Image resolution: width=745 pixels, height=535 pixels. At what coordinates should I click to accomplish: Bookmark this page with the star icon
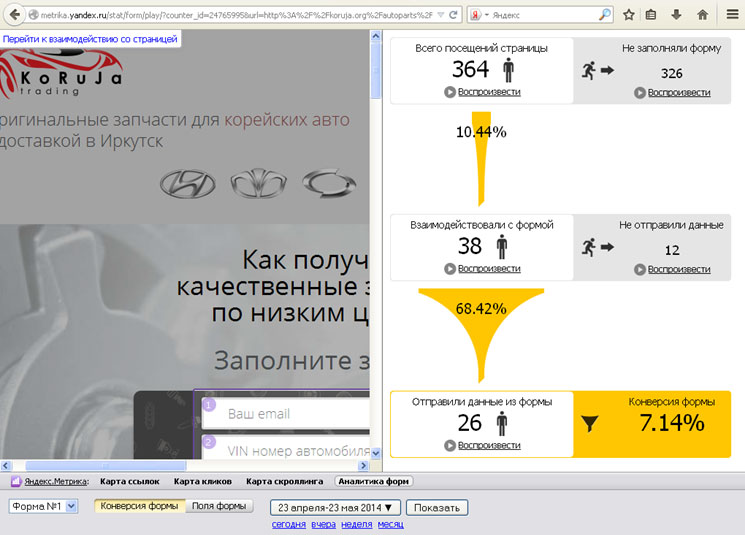[628, 15]
